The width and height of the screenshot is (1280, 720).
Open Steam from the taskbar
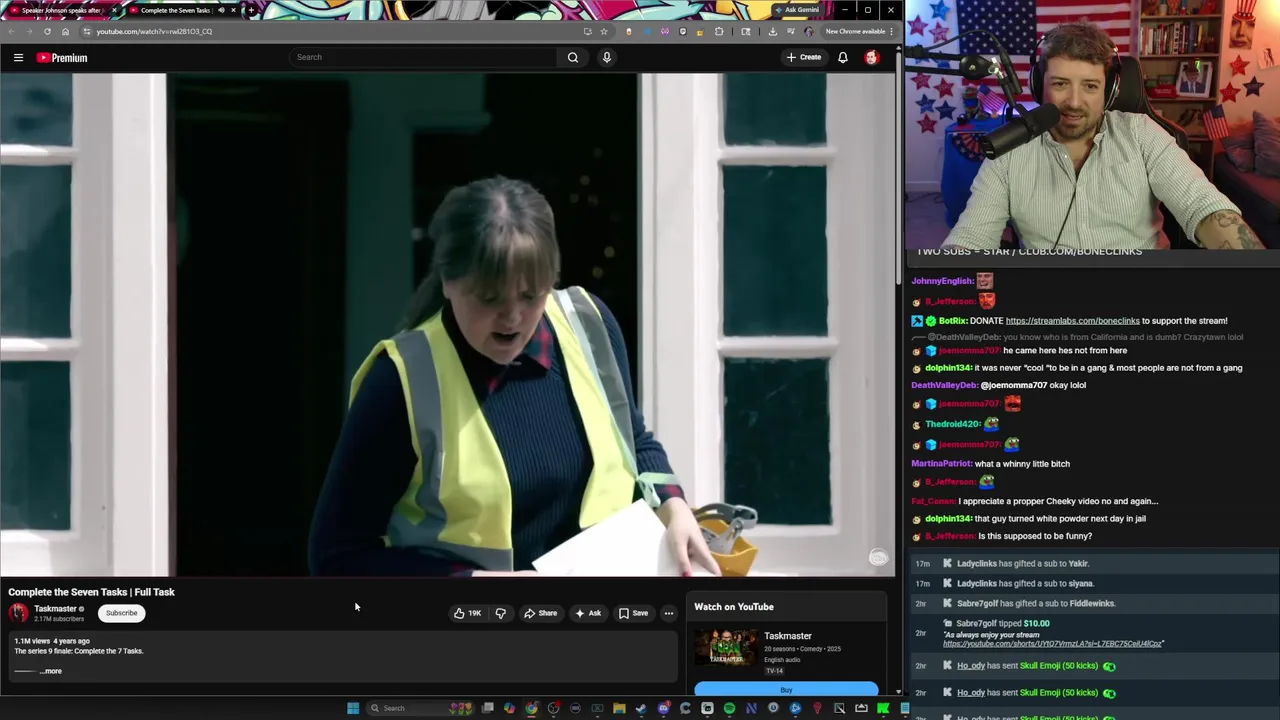click(641, 708)
